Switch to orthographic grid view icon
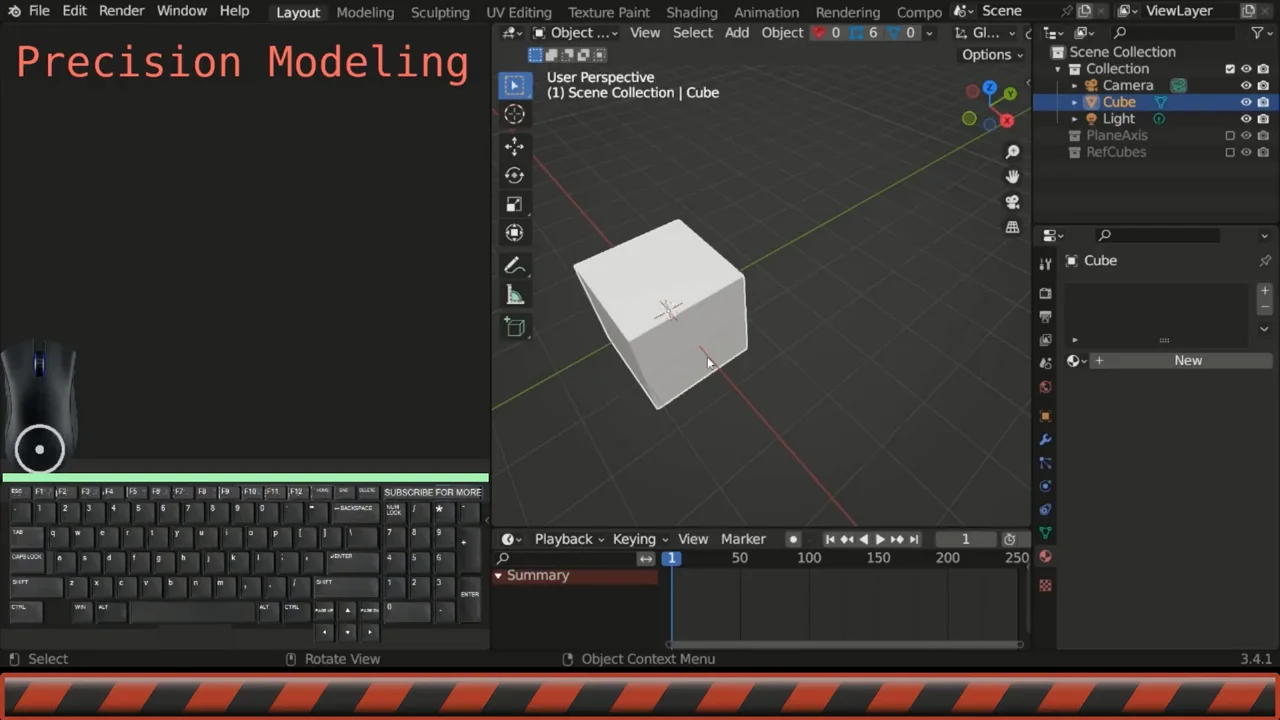1280x720 pixels. [1012, 227]
